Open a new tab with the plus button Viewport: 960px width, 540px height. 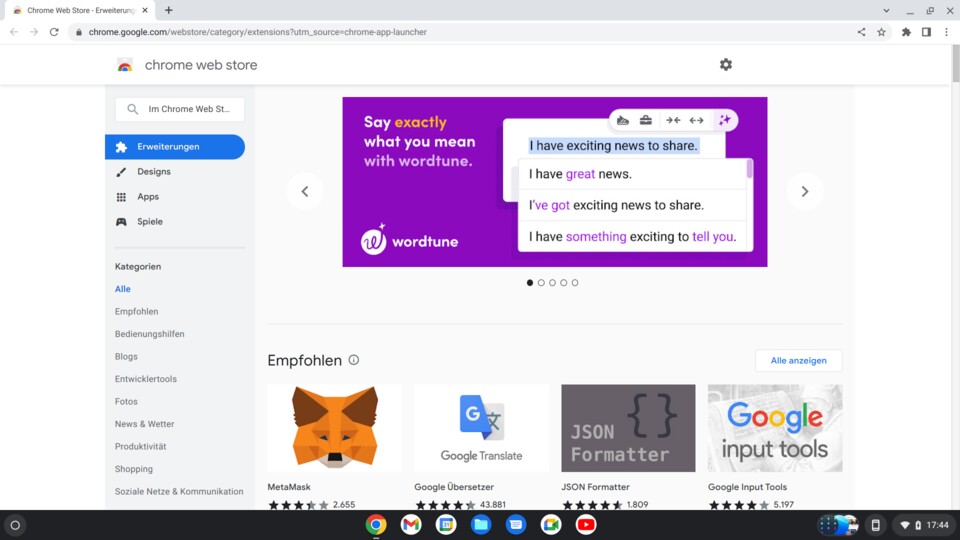[168, 10]
